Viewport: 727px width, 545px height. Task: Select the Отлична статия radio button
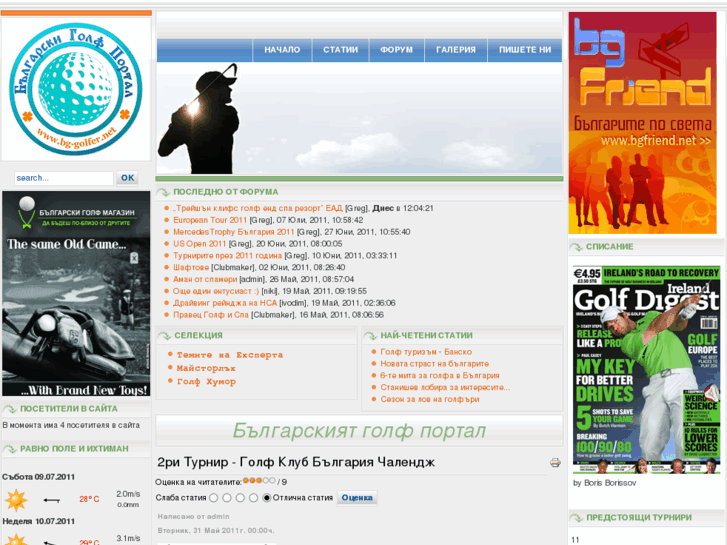point(267,498)
